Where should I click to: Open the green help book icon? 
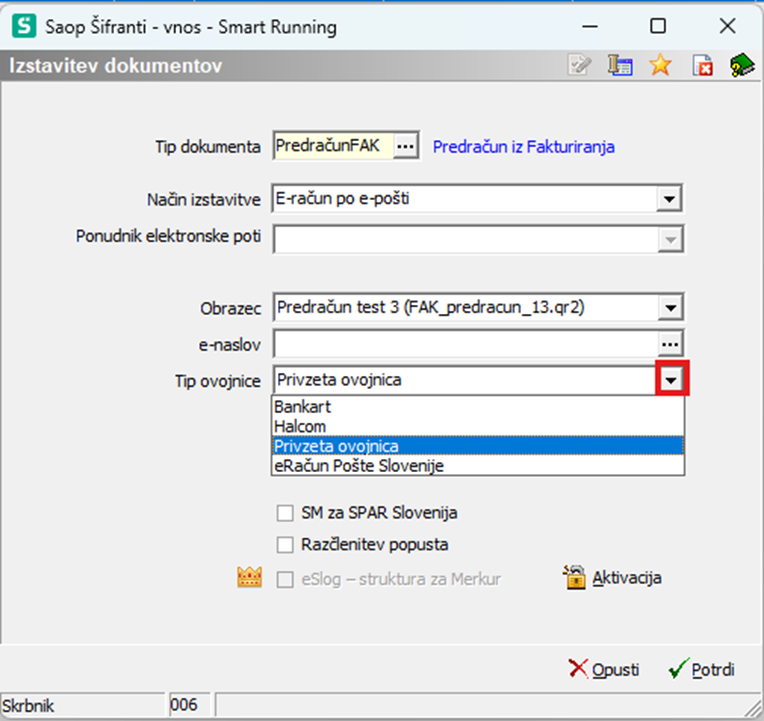[742, 65]
